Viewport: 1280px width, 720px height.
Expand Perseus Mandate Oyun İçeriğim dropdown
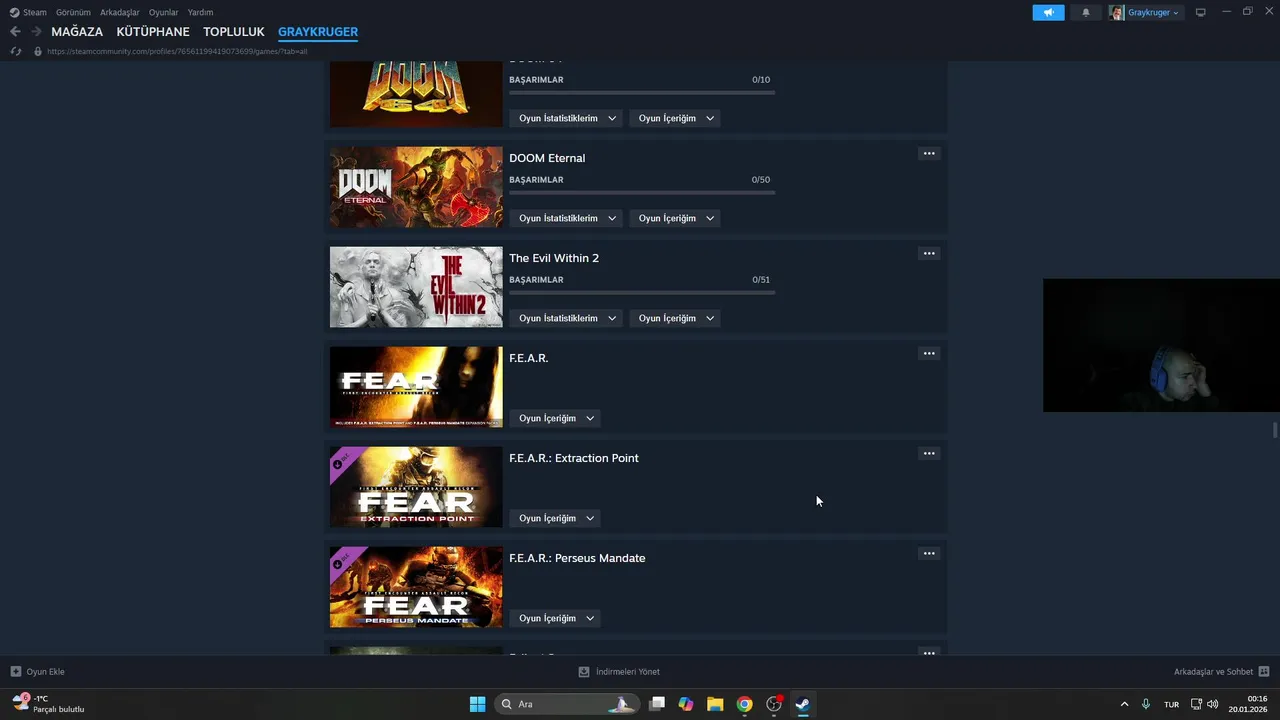pyautogui.click(x=555, y=618)
